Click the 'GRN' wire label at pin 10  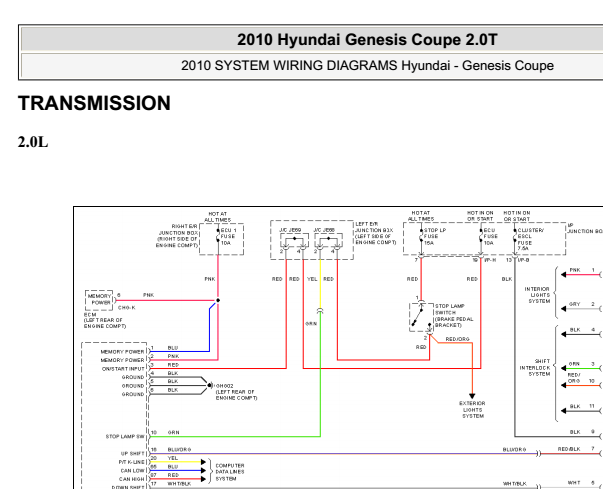pyautogui.click(x=173, y=432)
